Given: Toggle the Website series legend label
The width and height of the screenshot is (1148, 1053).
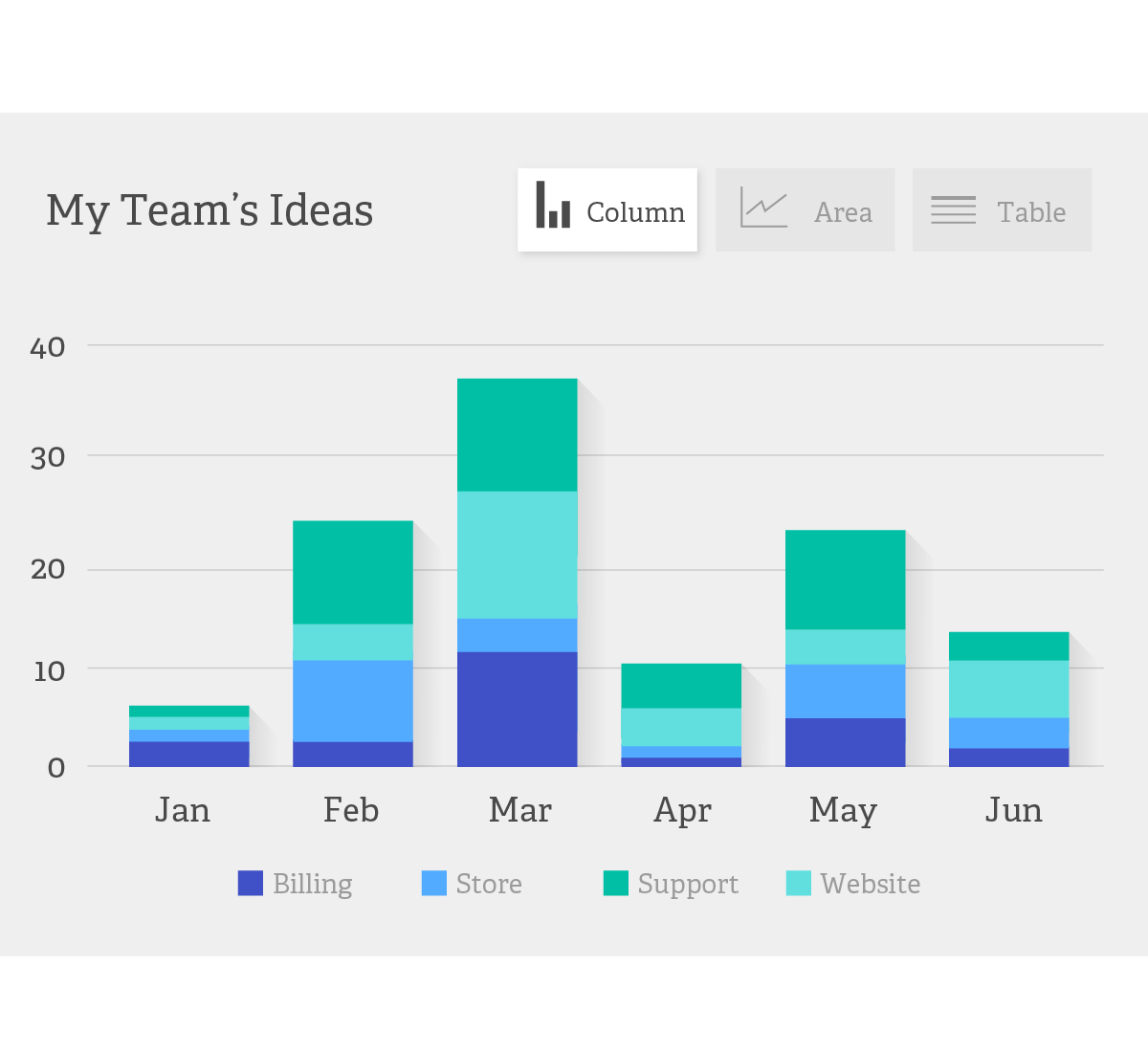Looking at the screenshot, I should click(871, 884).
